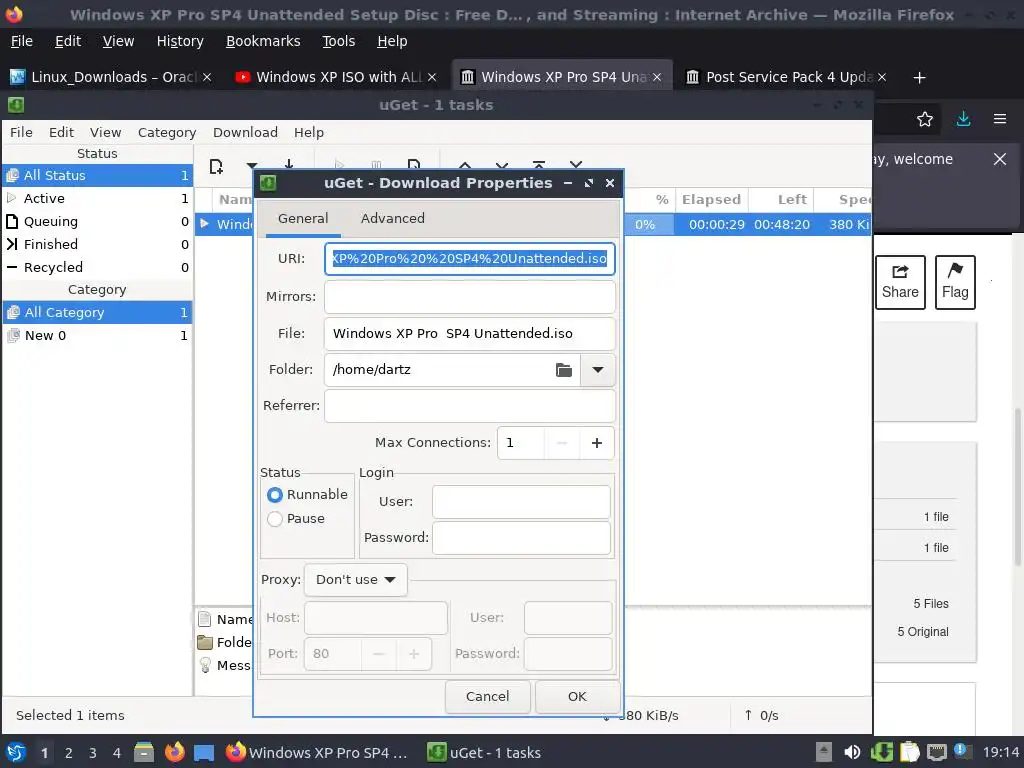The image size is (1024, 768).
Task: Click the network monitor tray icon
Action: click(936, 752)
